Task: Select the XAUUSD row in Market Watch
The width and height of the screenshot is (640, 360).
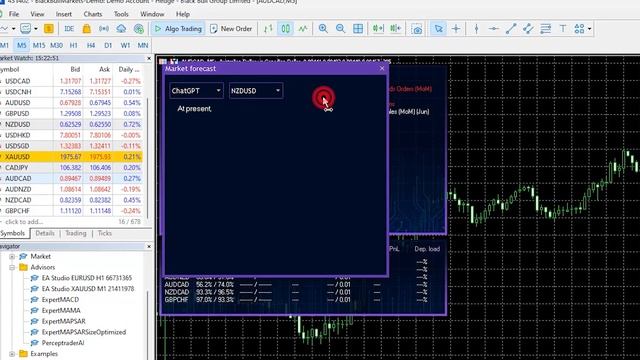Action: coord(71,157)
